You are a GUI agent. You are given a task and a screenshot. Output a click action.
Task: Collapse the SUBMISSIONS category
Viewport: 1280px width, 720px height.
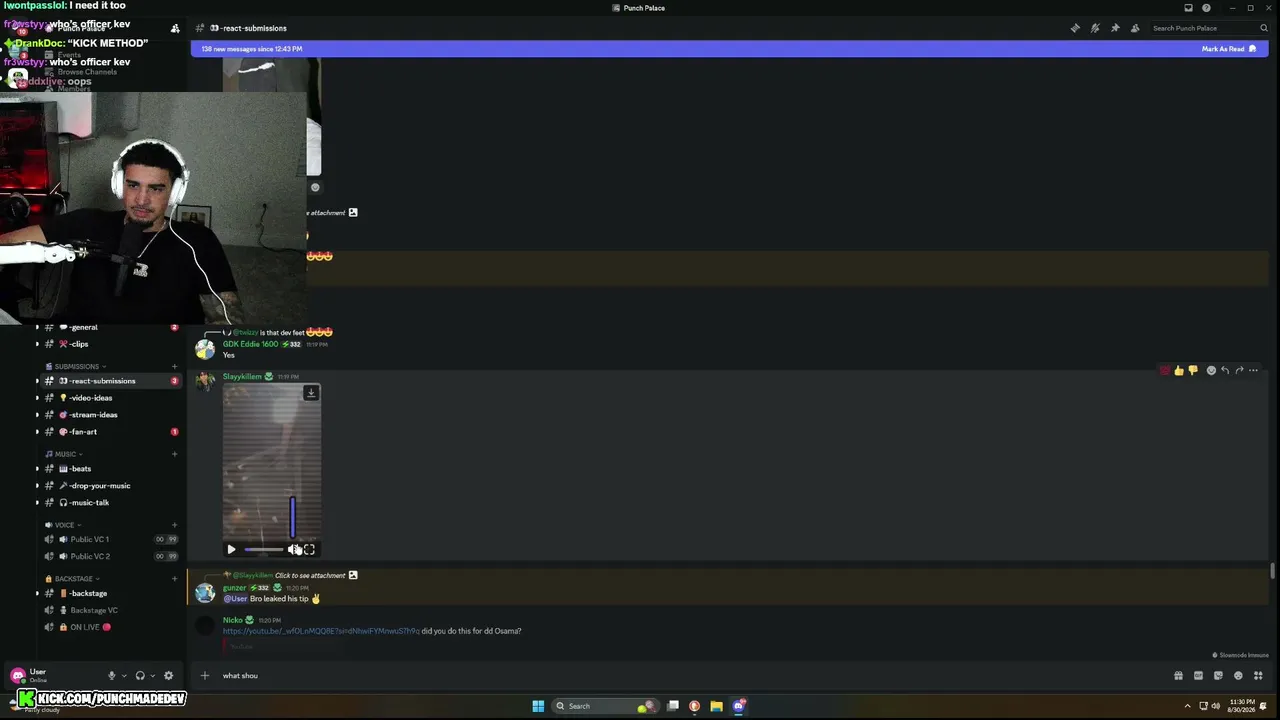76,367
